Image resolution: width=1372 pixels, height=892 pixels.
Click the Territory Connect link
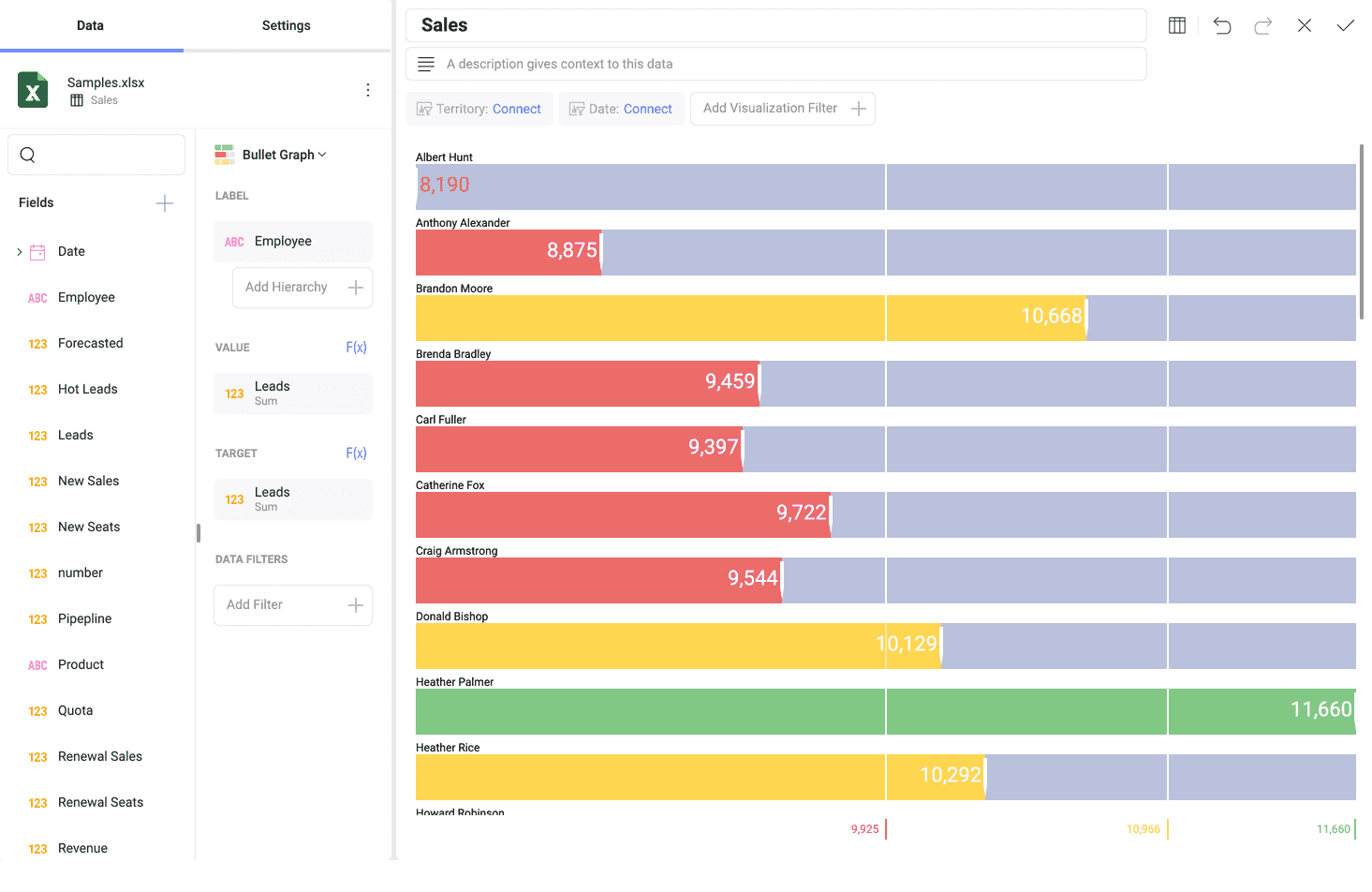coord(516,109)
